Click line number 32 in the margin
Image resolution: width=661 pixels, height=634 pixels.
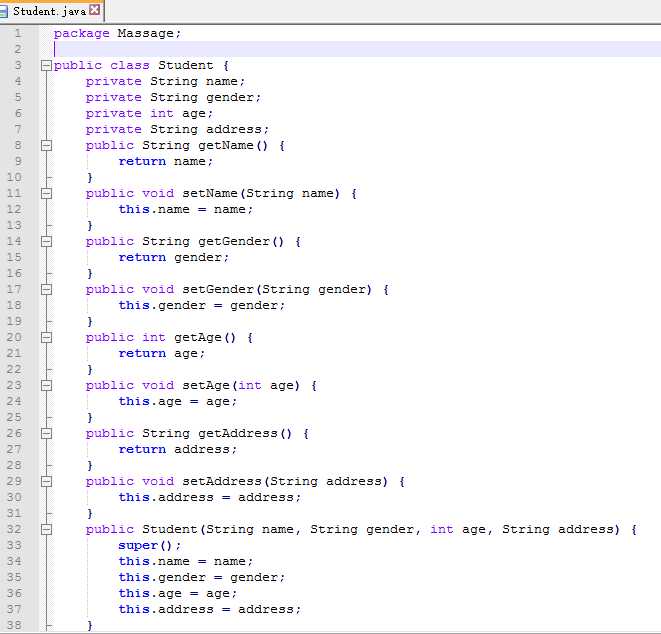point(14,530)
